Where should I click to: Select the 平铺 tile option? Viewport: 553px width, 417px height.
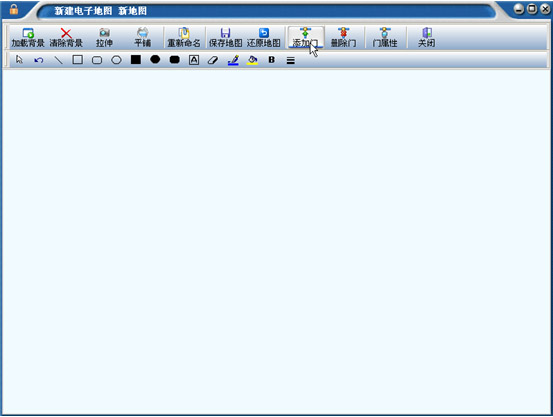(142, 38)
